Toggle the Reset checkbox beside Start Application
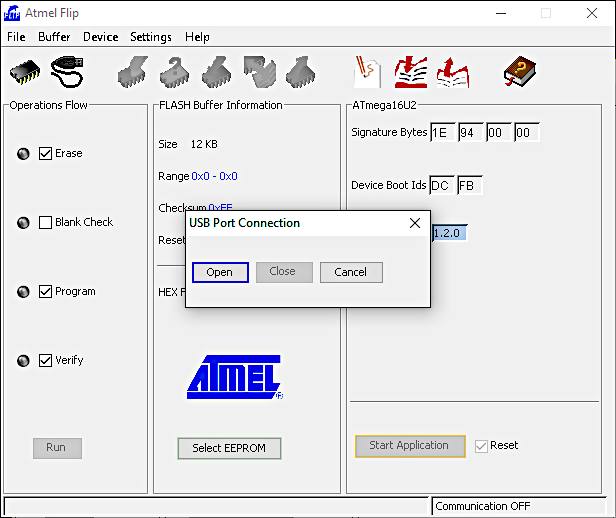 point(481,446)
